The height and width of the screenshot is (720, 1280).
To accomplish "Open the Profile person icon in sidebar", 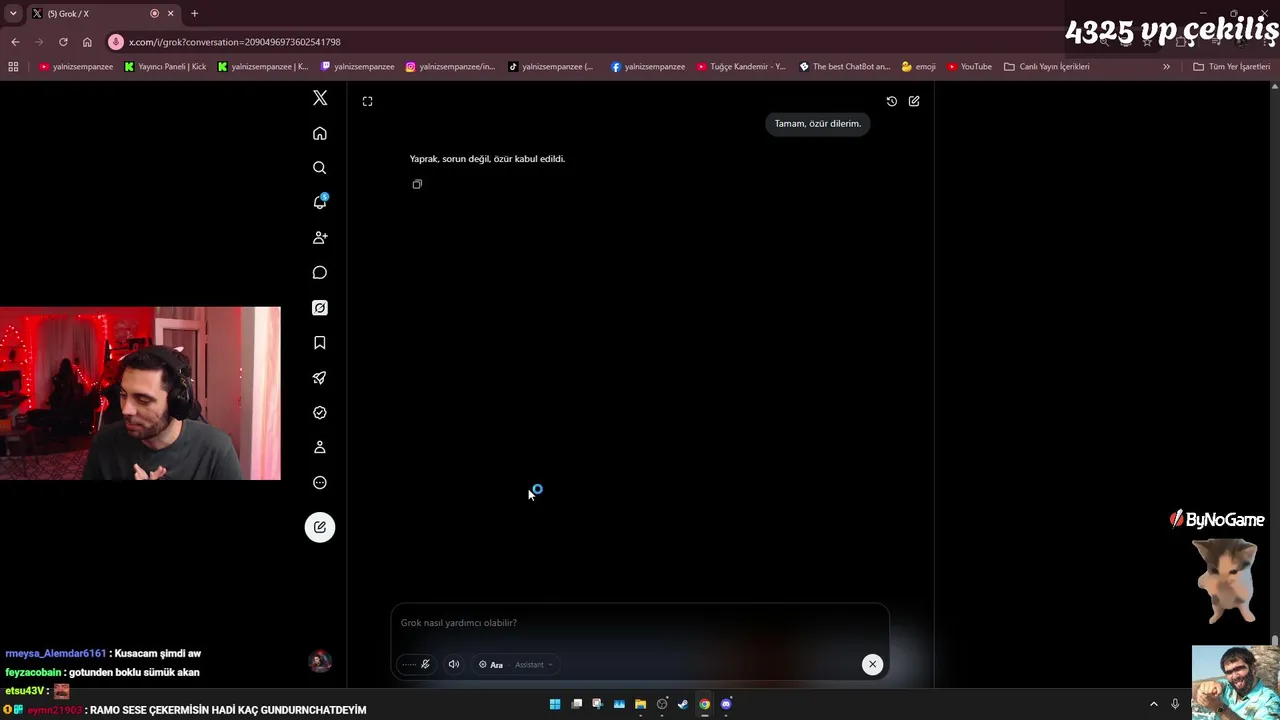I will [320, 448].
